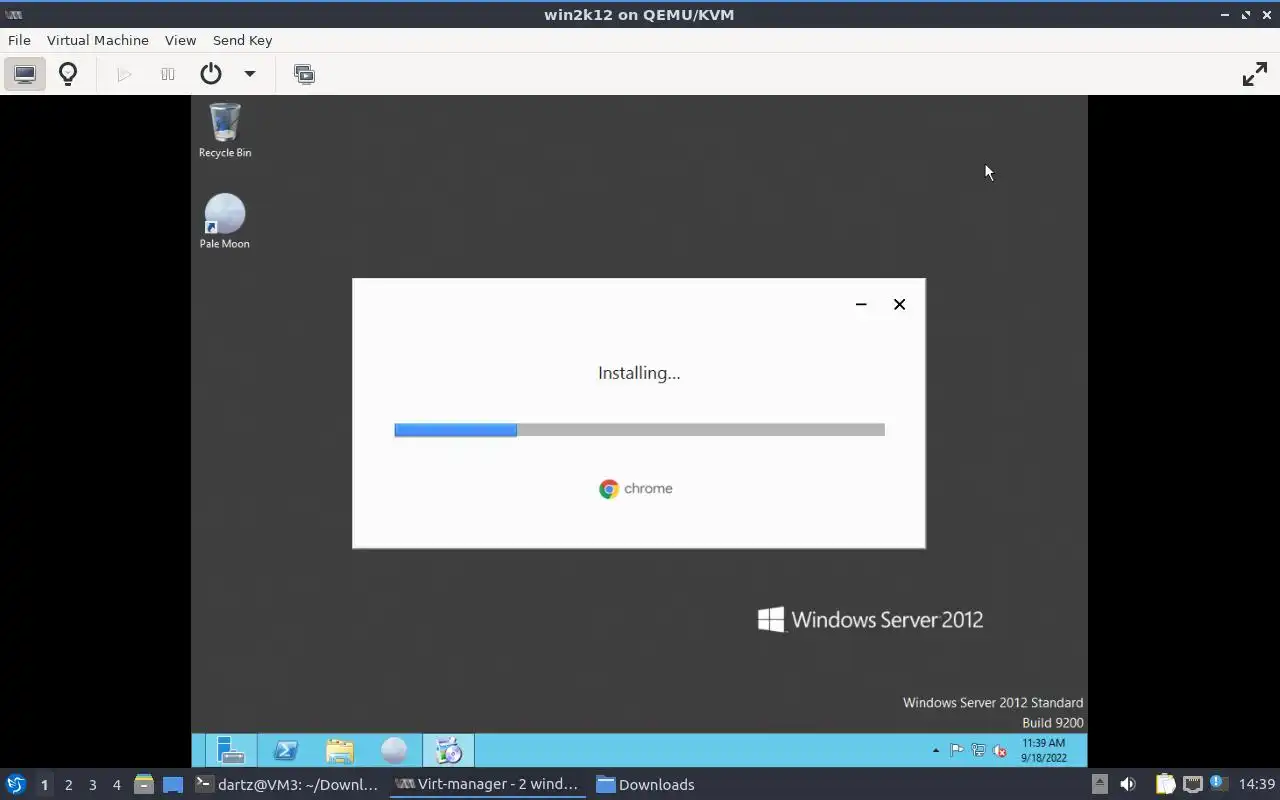The height and width of the screenshot is (800, 1280).
Task: Close the Chrome installer dialog
Action: point(899,304)
